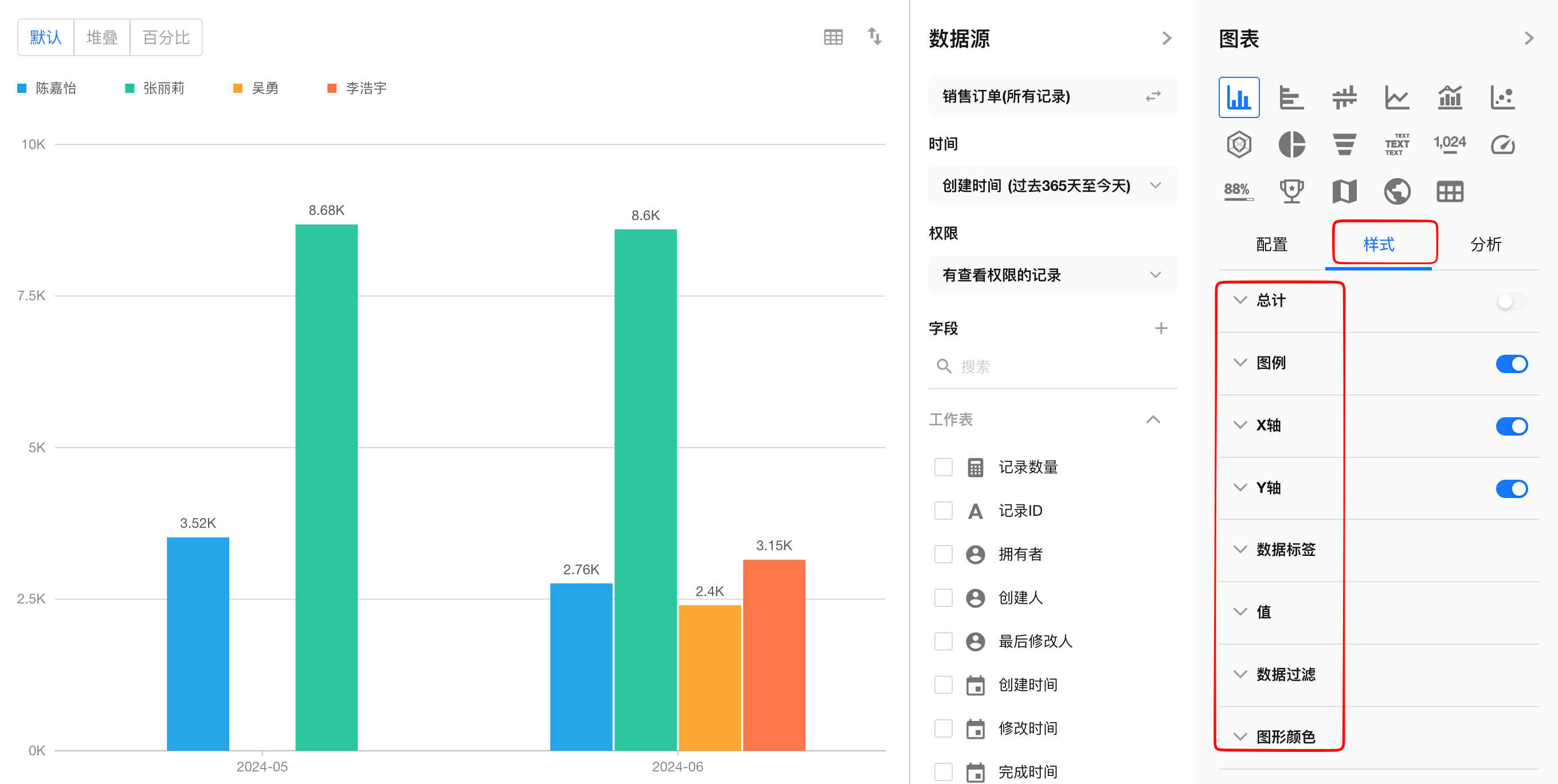This screenshot has height=784, width=1558.
Task: Click the sort arrows icon above chart
Action: click(x=875, y=36)
